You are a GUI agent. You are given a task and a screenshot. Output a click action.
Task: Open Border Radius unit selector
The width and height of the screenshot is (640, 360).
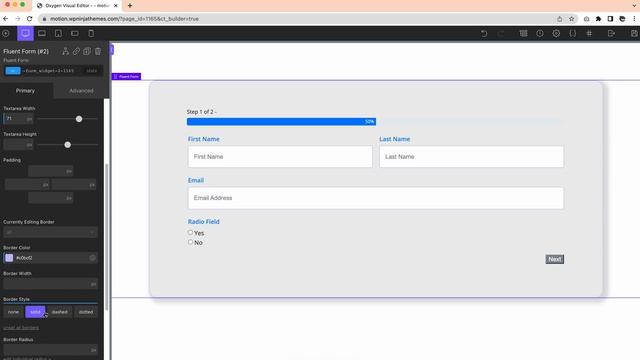pyautogui.click(x=93, y=350)
